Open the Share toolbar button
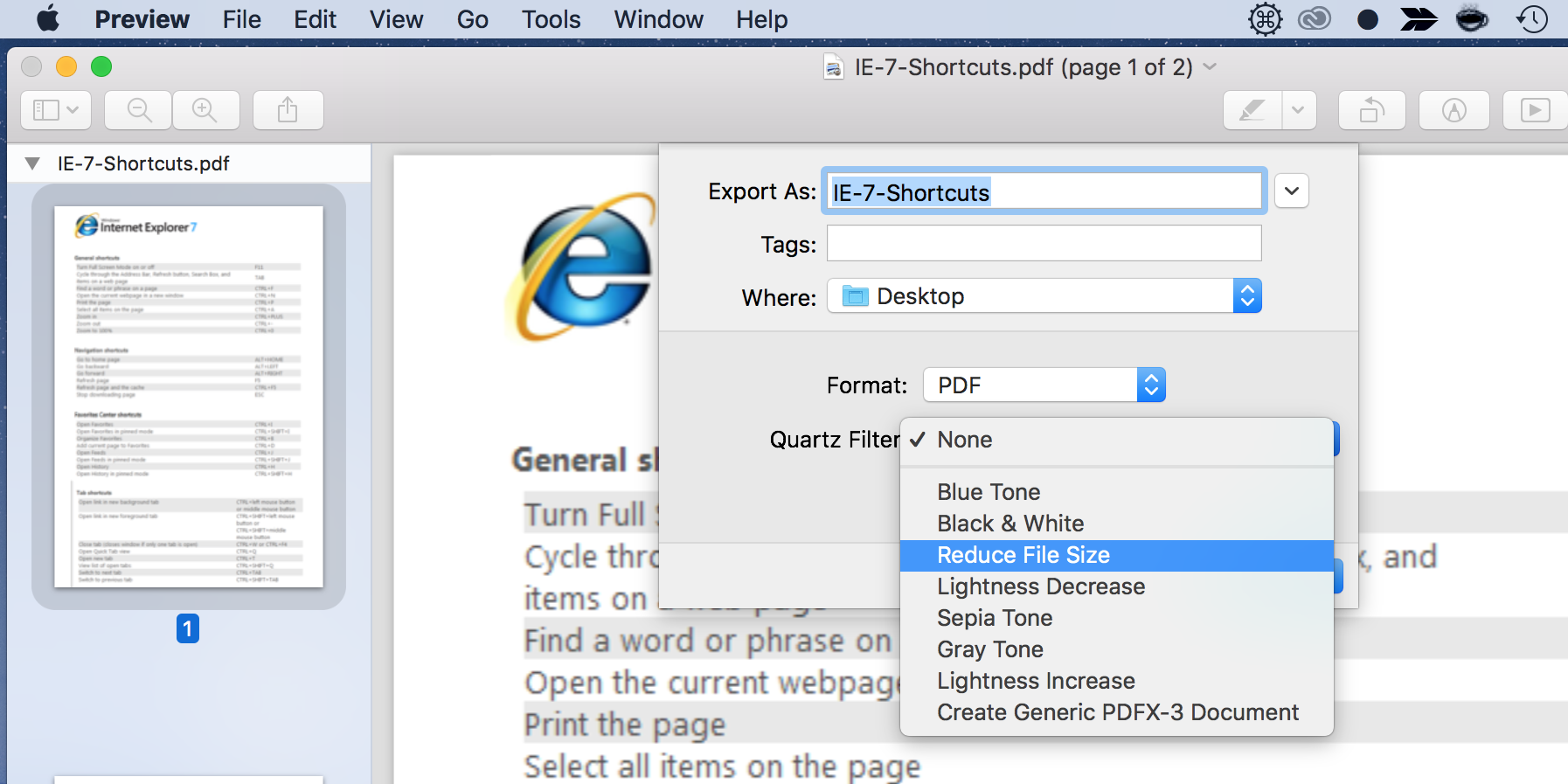This screenshot has height=784, width=1568. point(288,110)
